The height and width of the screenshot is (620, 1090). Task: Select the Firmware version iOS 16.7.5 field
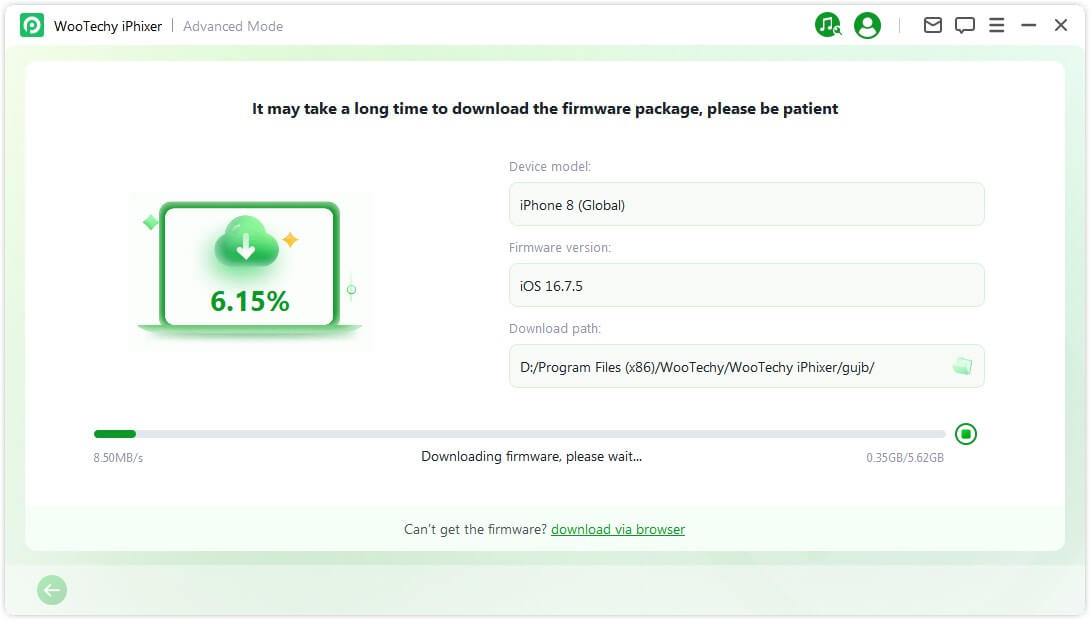coord(746,286)
